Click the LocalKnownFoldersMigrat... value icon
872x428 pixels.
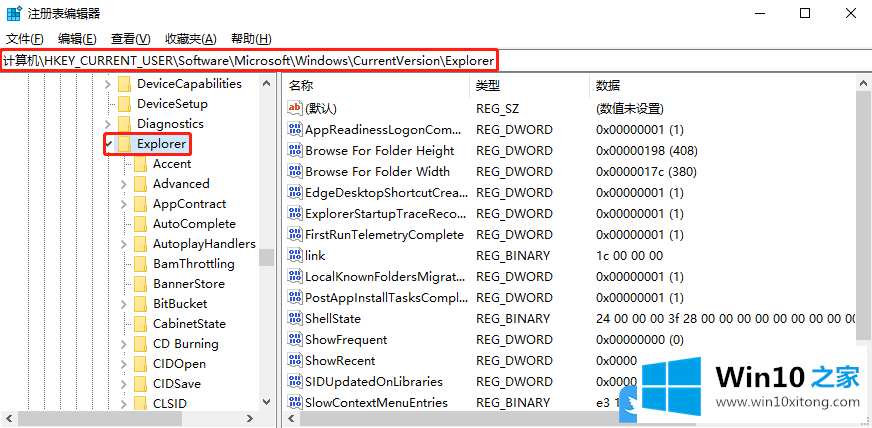pyautogui.click(x=295, y=276)
